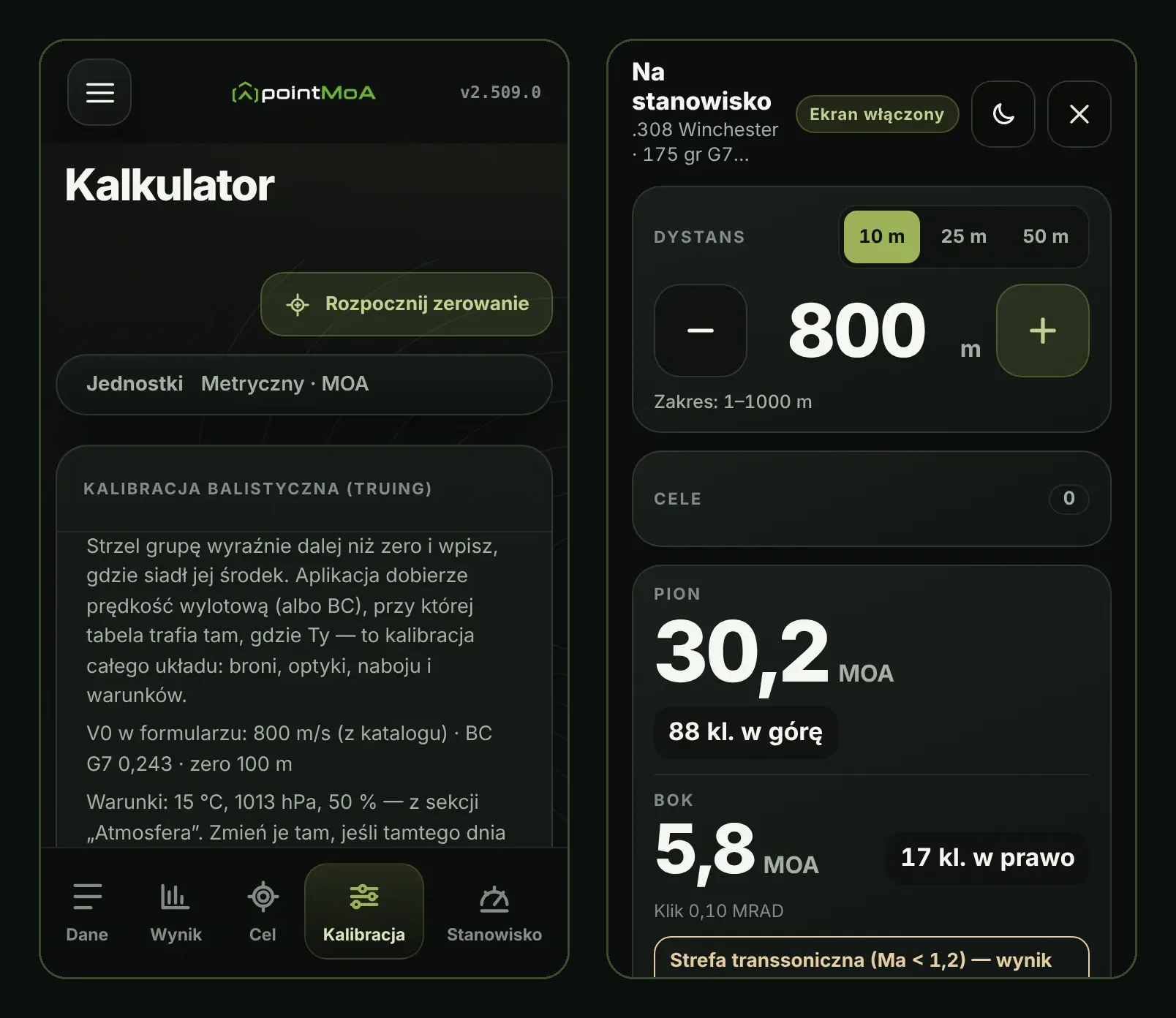This screenshot has width=1176, height=1018.
Task: Click the crosshair icon in Rozpocznij zerowanie
Action: click(x=298, y=305)
